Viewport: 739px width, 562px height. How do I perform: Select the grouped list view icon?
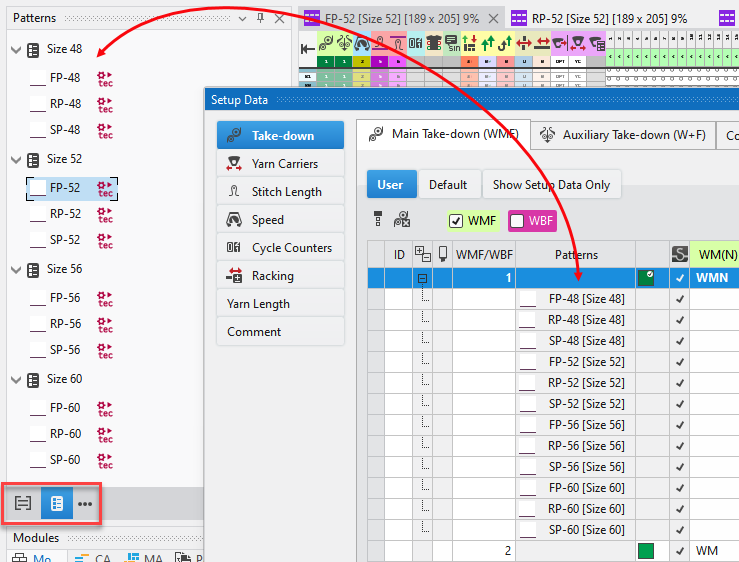tap(56, 504)
